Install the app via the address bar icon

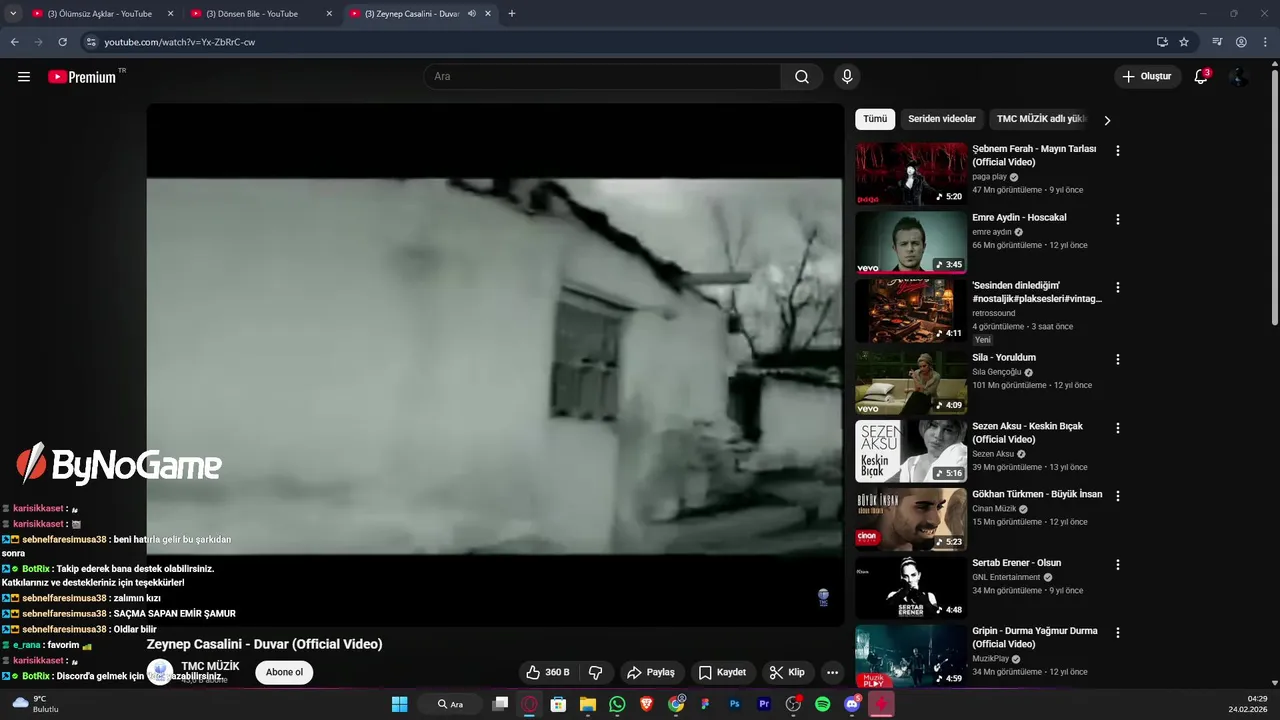pos(1162,42)
